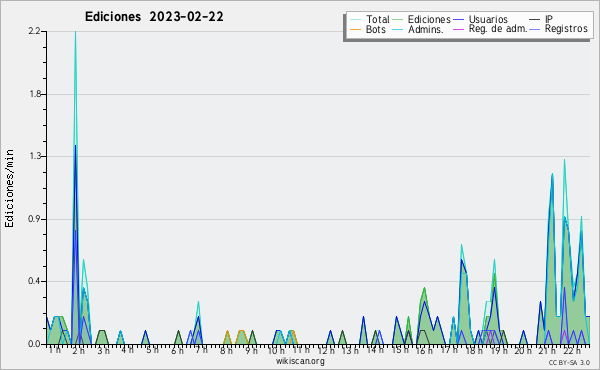Click the y-axis value 1.8
Viewport: 600px width, 370px height.
(35, 94)
